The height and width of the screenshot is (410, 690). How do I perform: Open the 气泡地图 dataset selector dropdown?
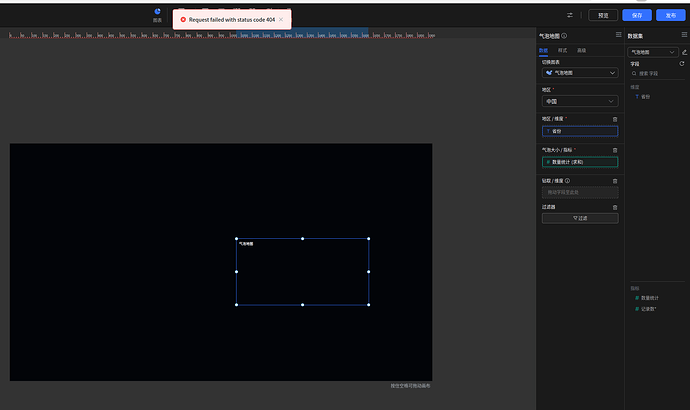click(x=653, y=51)
